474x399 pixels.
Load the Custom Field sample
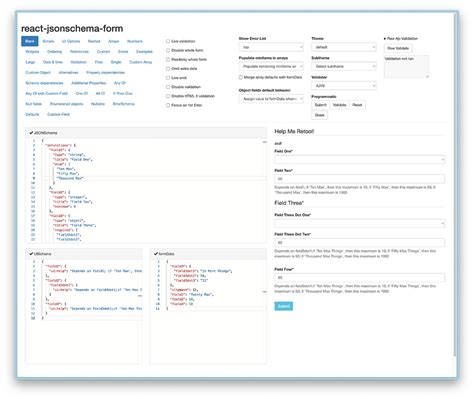pos(58,114)
